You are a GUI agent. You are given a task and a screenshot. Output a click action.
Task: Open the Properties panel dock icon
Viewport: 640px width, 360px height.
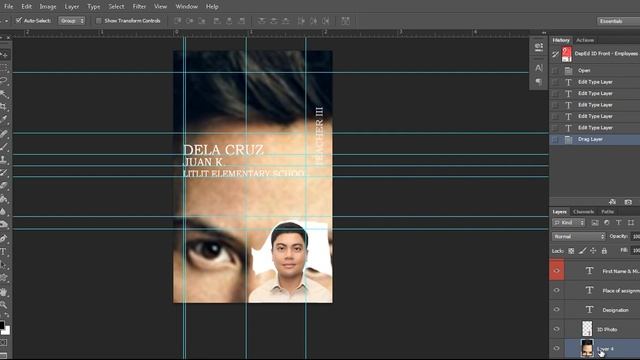point(539,47)
